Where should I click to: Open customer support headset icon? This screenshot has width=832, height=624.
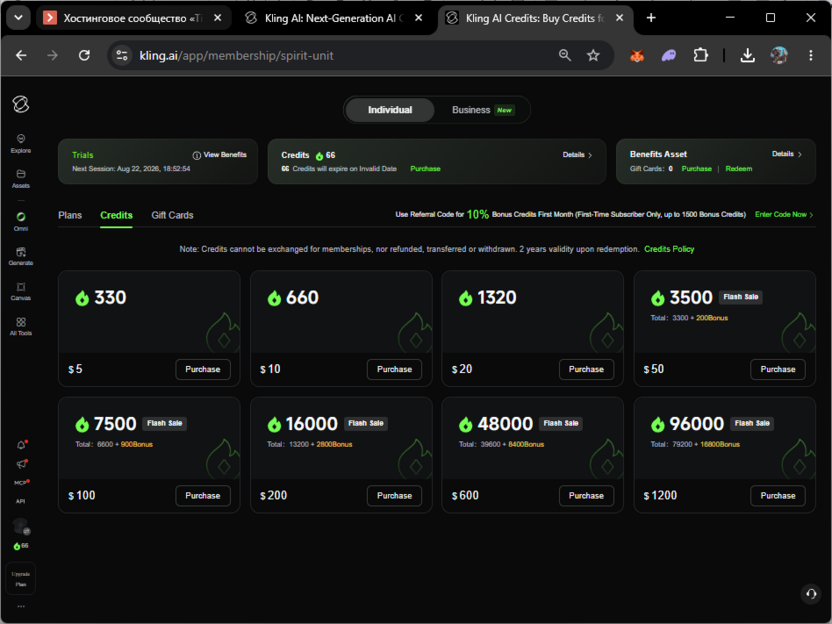pyautogui.click(x=811, y=594)
